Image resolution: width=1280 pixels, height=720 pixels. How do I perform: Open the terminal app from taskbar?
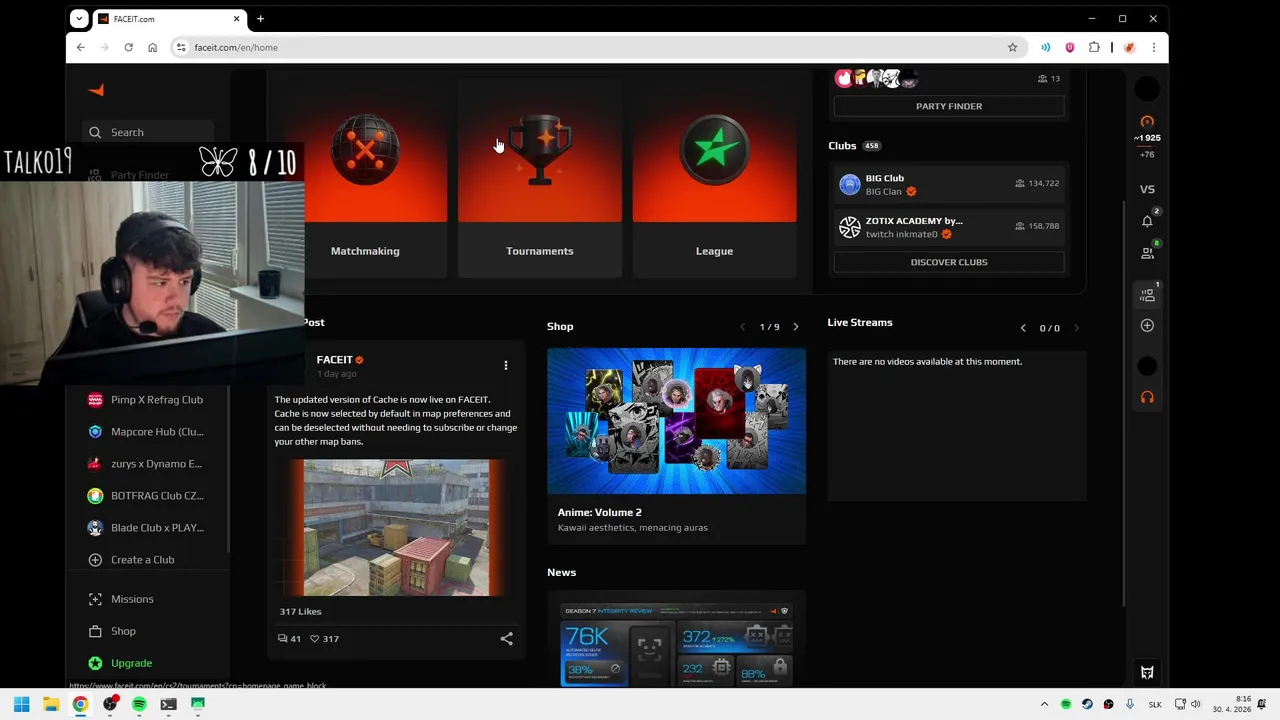168,704
